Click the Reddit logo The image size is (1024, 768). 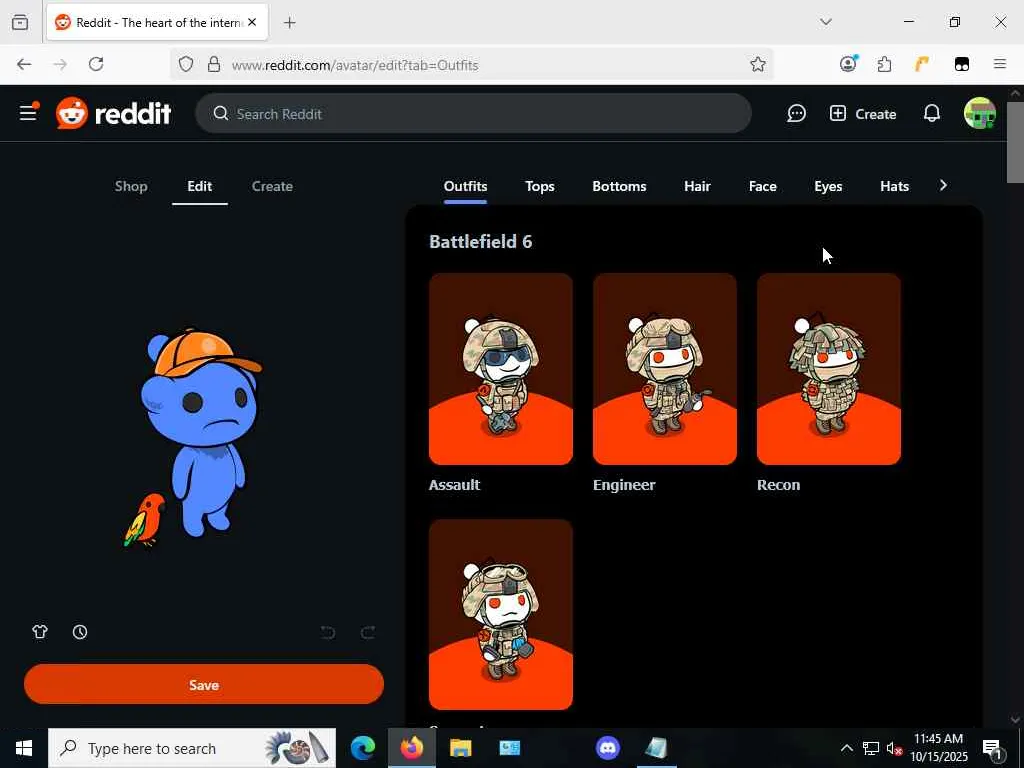pyautogui.click(x=114, y=114)
